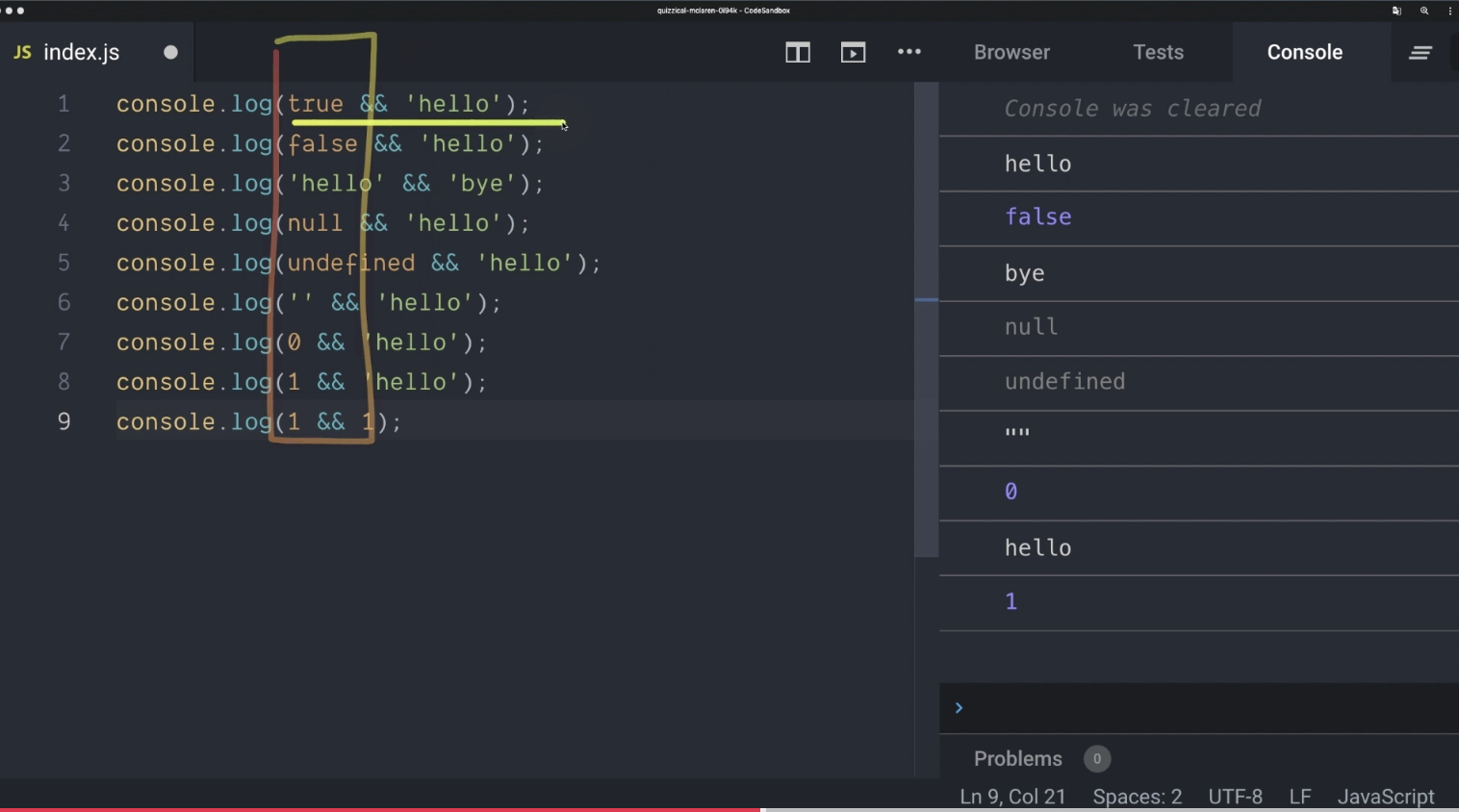1459x812 pixels.
Task: Click '1' console output row
Action: click(x=1199, y=602)
